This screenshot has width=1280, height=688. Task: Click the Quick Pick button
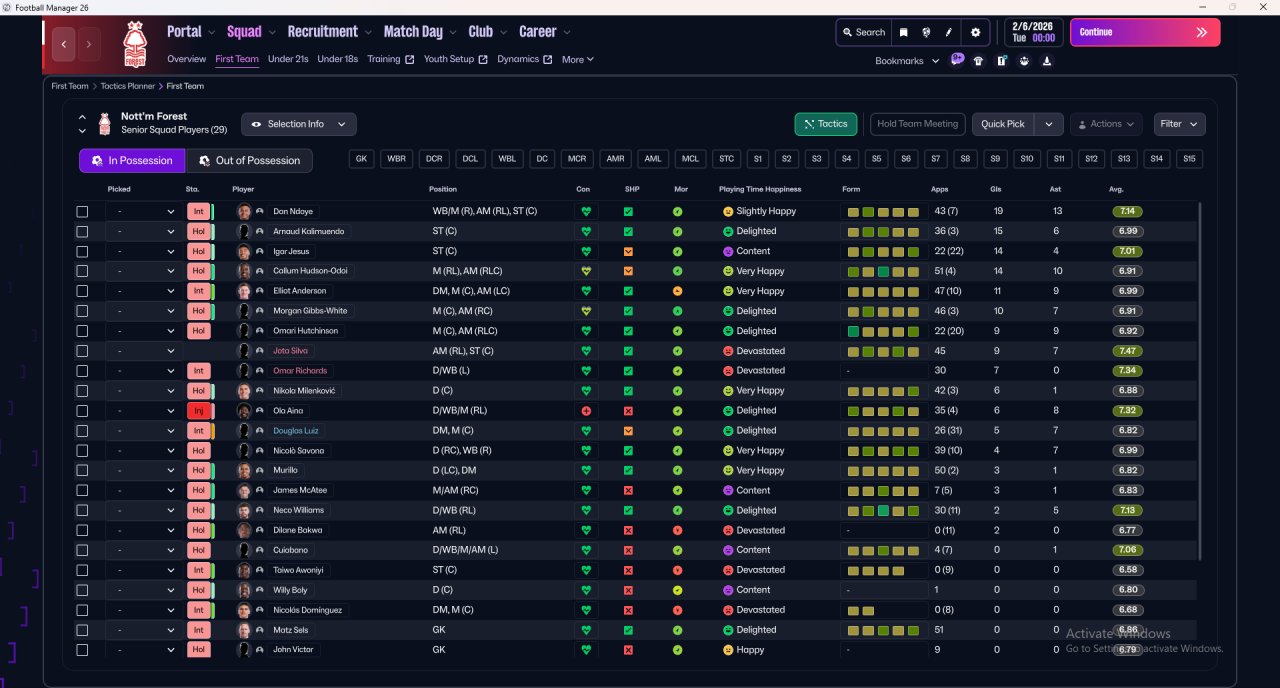click(x=1003, y=124)
